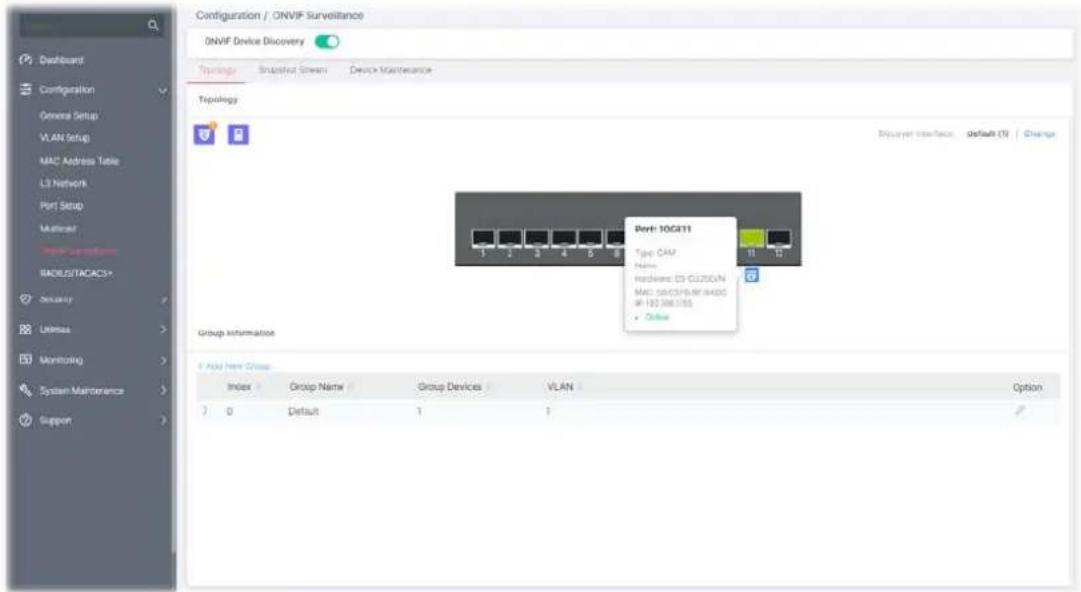1081x592 pixels.
Task: Open Multicast in sidebar
Action: click(x=58, y=228)
